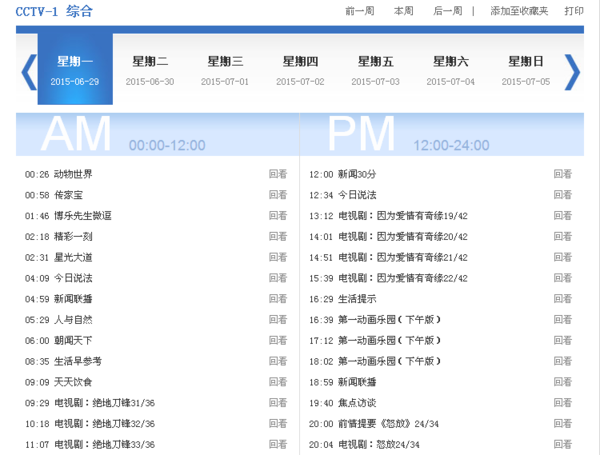
Task: Replay 16:29 生活提示 via 回看
Action: tap(562, 299)
